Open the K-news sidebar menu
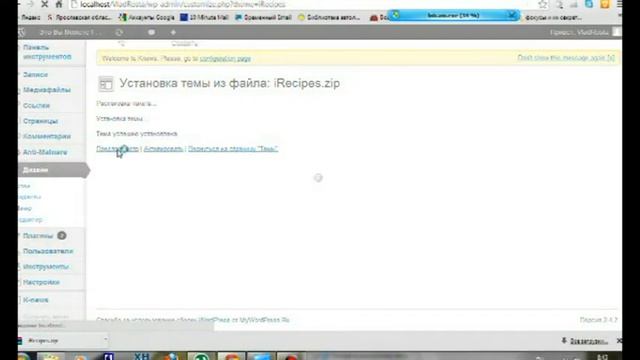Screen dimensions: 640x360 [36, 300]
